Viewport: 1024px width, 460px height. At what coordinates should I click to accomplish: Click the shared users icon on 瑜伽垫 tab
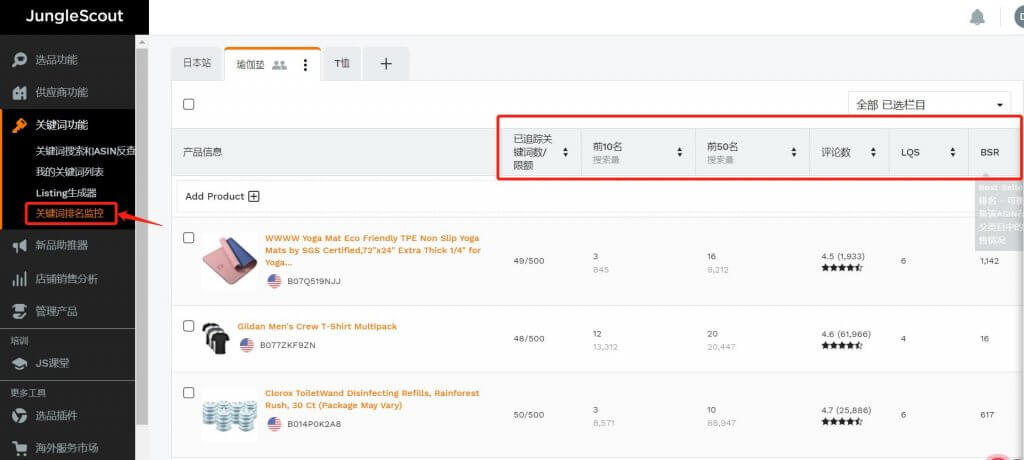point(280,65)
